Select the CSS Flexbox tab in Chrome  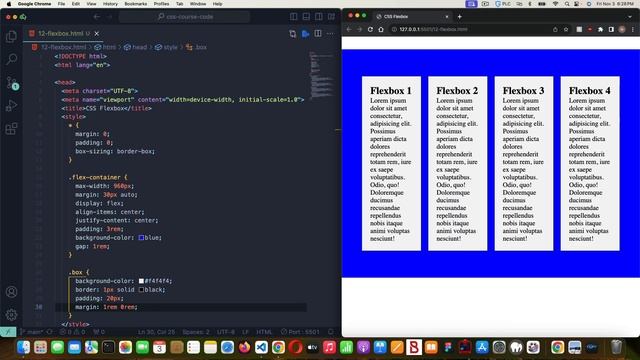pyautogui.click(x=412, y=17)
